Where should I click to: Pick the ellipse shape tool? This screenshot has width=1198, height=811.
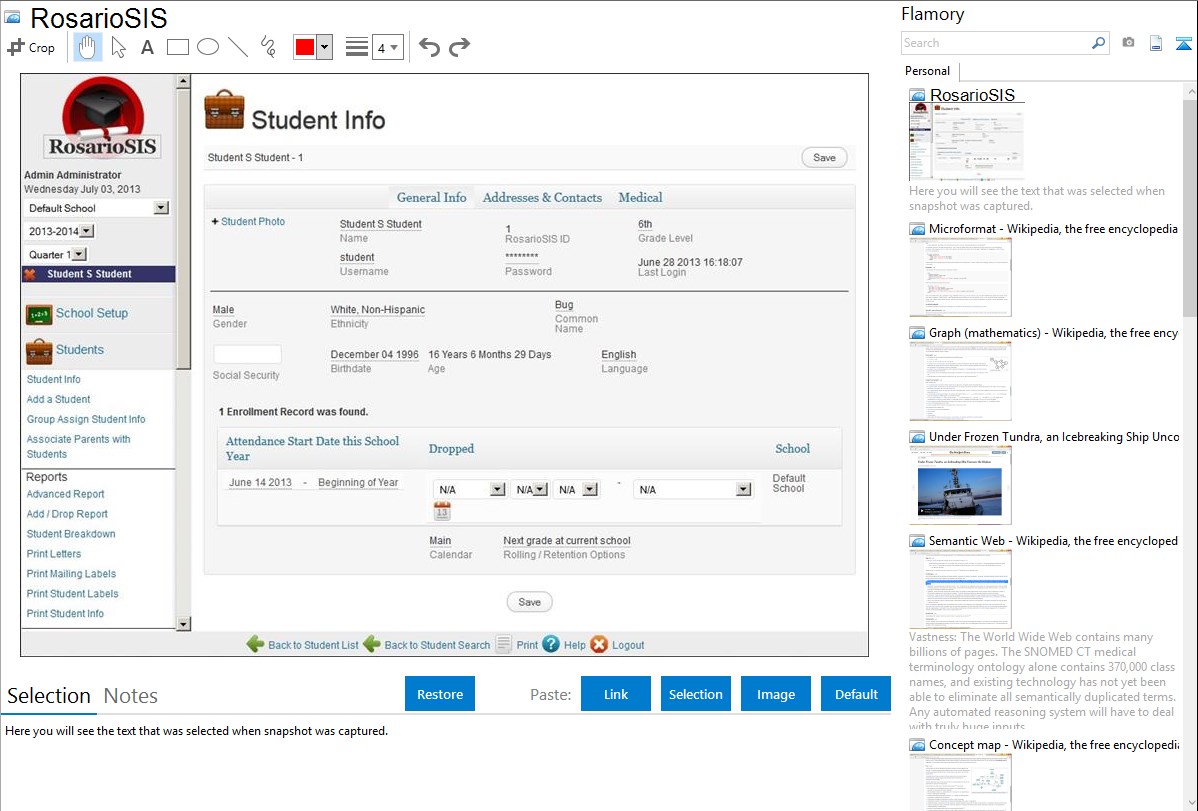[x=207, y=47]
